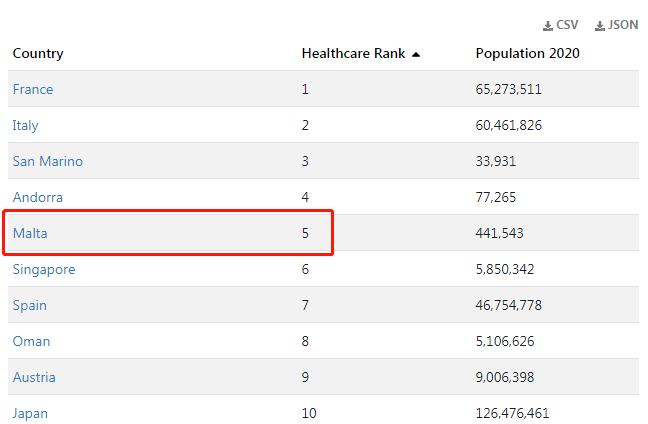Download table as CSV
The image size is (648, 424).
click(560, 25)
